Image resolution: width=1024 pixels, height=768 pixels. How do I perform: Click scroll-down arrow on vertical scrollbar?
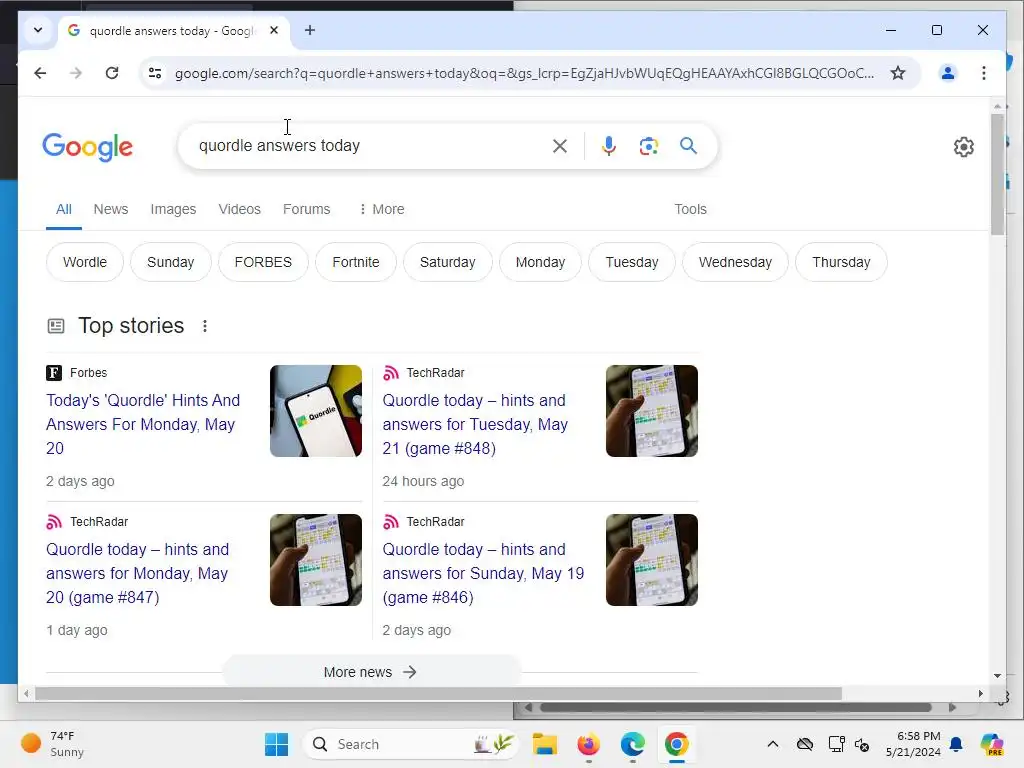(x=997, y=675)
